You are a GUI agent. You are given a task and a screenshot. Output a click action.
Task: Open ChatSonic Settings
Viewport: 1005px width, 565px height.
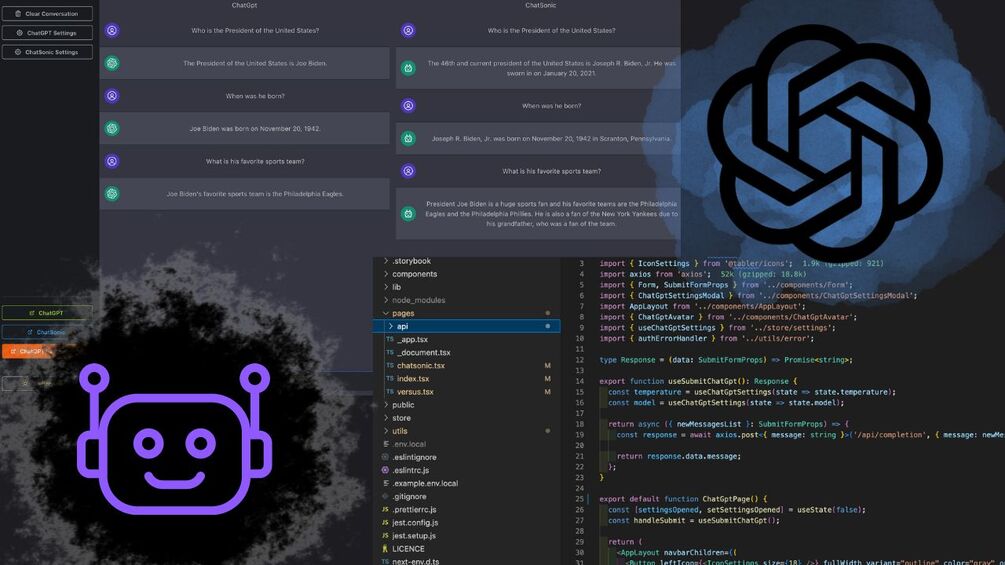[x=47, y=52]
